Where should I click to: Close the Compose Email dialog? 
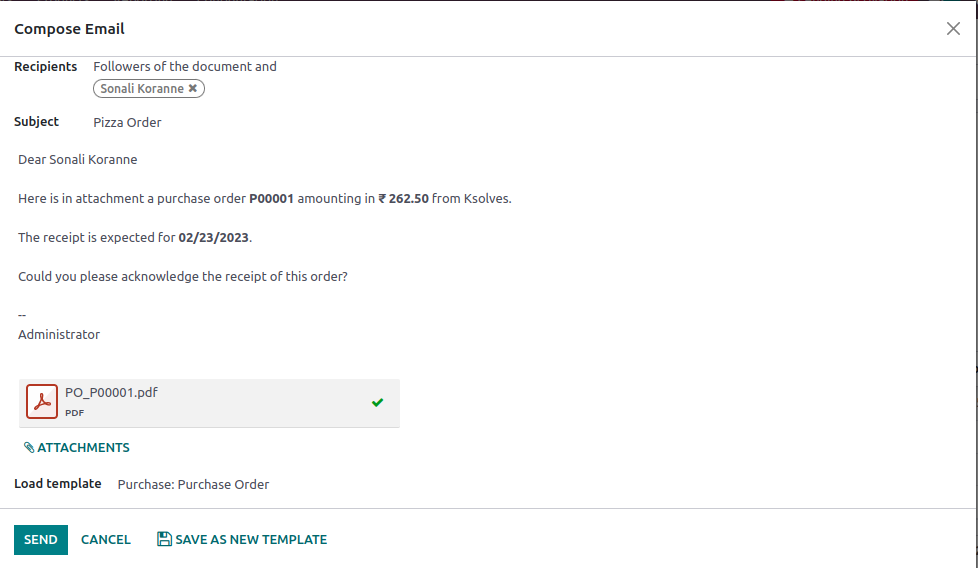click(x=953, y=29)
